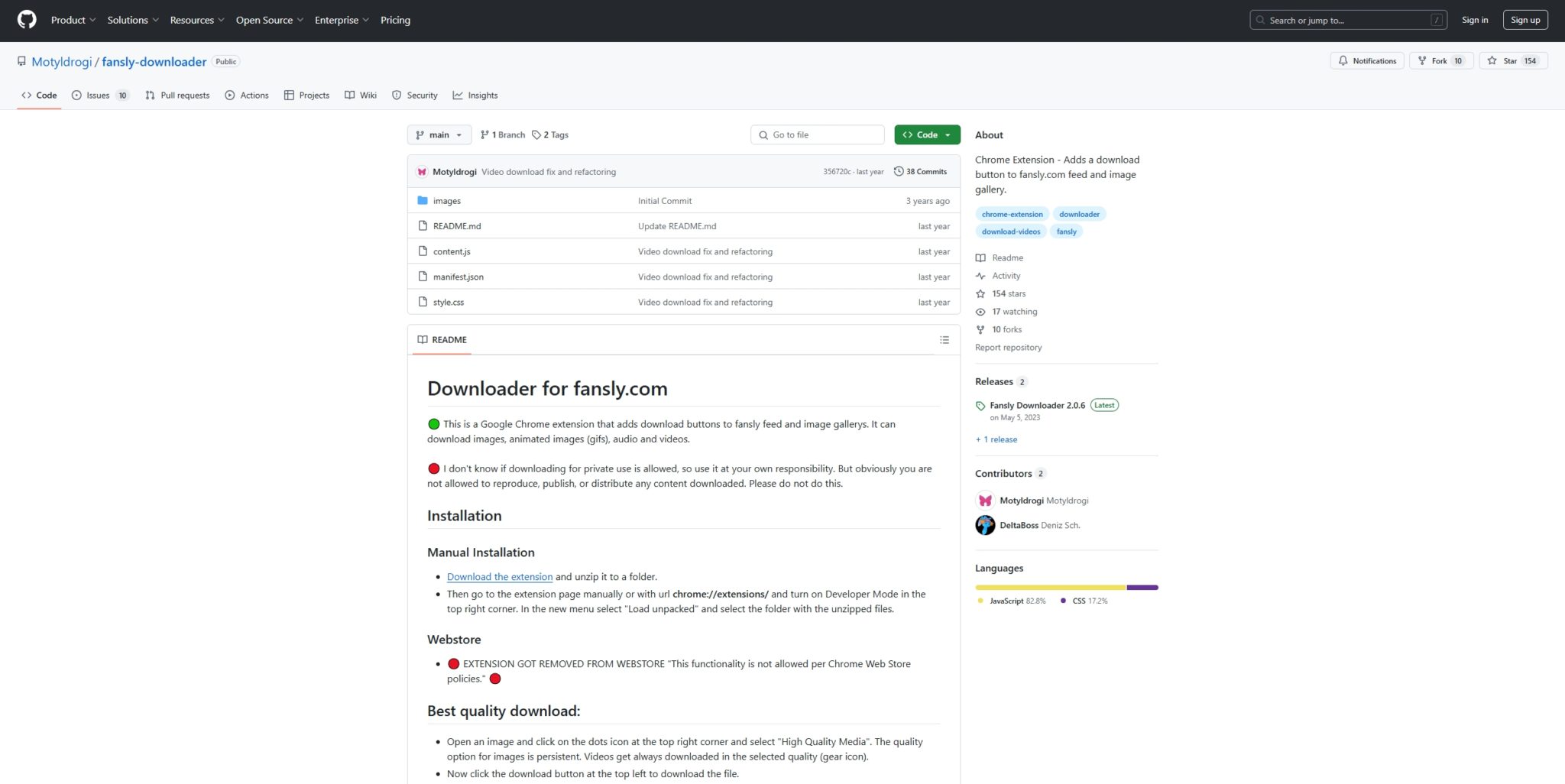Open the main branch selector dropdown
Viewport: 1565px width, 784px height.
coord(439,134)
